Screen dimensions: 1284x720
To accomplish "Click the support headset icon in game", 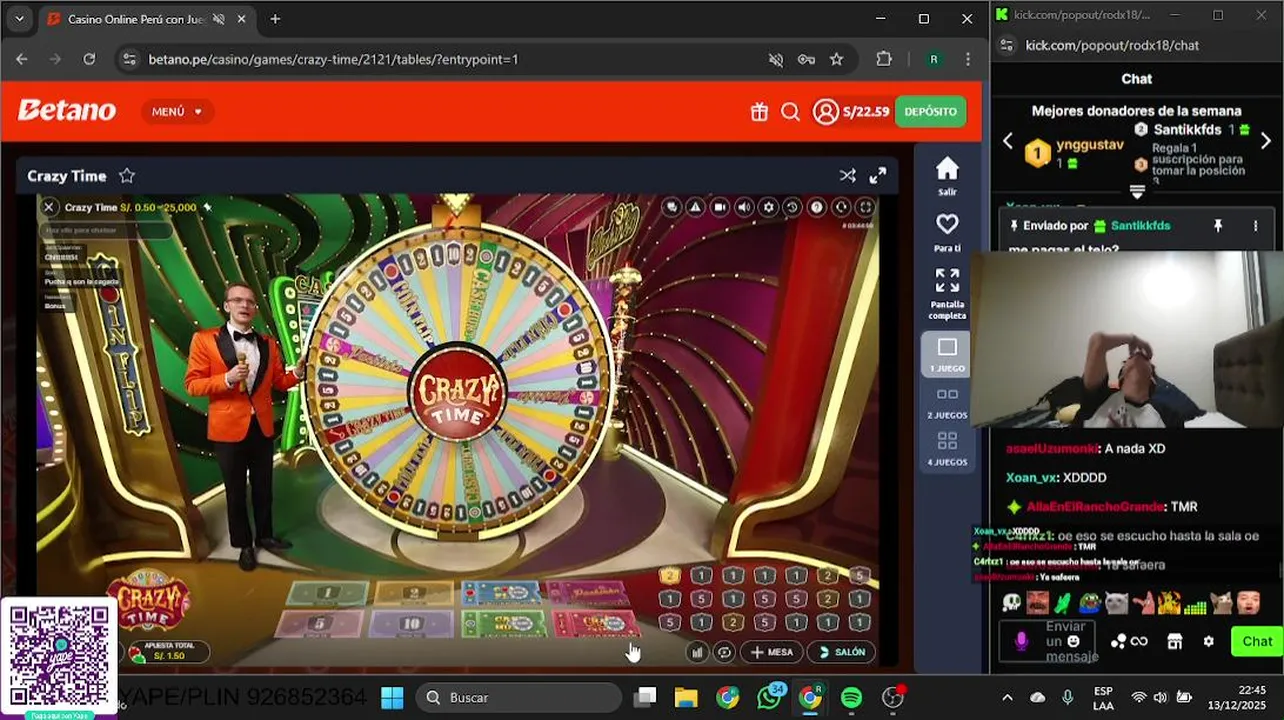I will coord(841,207).
